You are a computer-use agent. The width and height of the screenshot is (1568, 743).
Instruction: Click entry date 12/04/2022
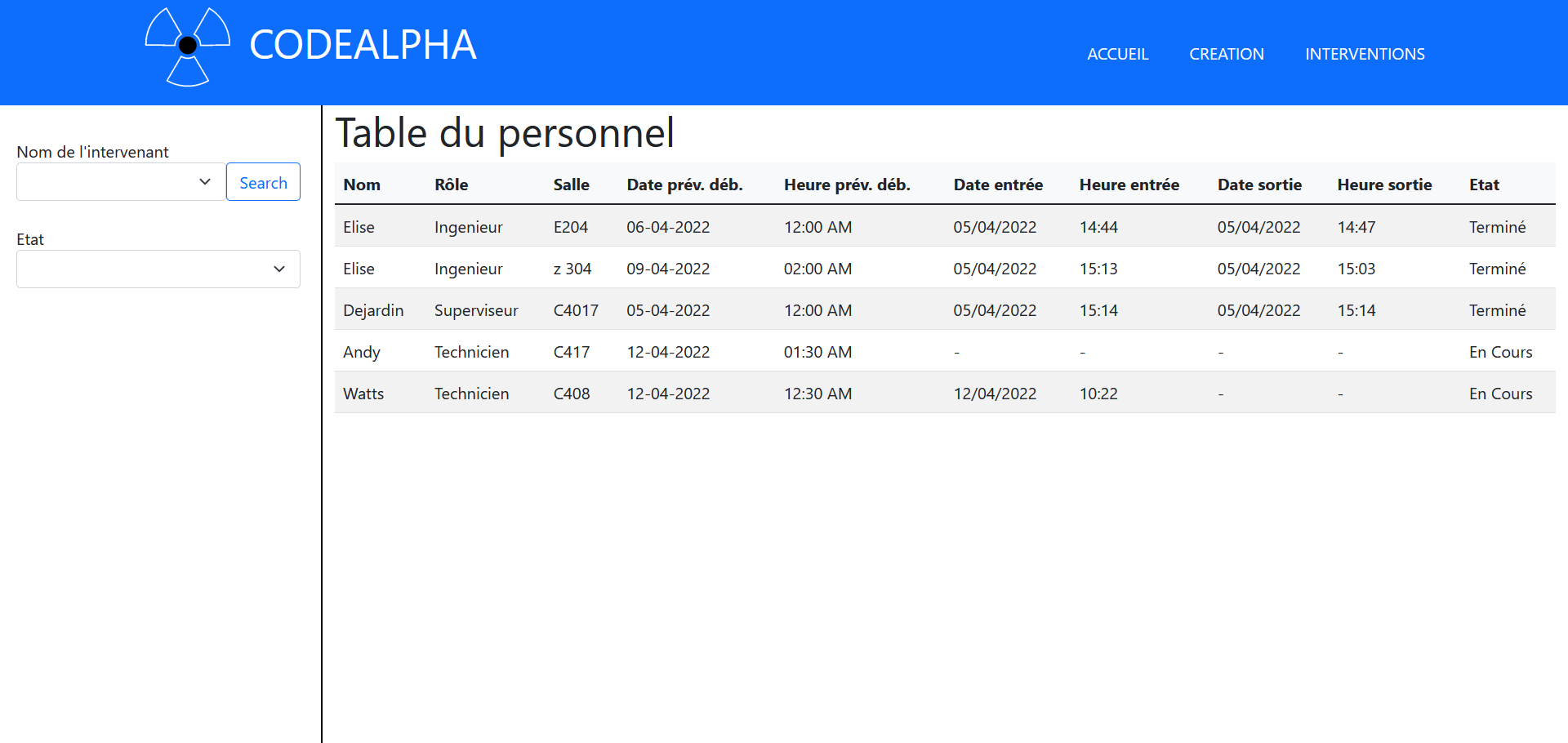click(995, 394)
